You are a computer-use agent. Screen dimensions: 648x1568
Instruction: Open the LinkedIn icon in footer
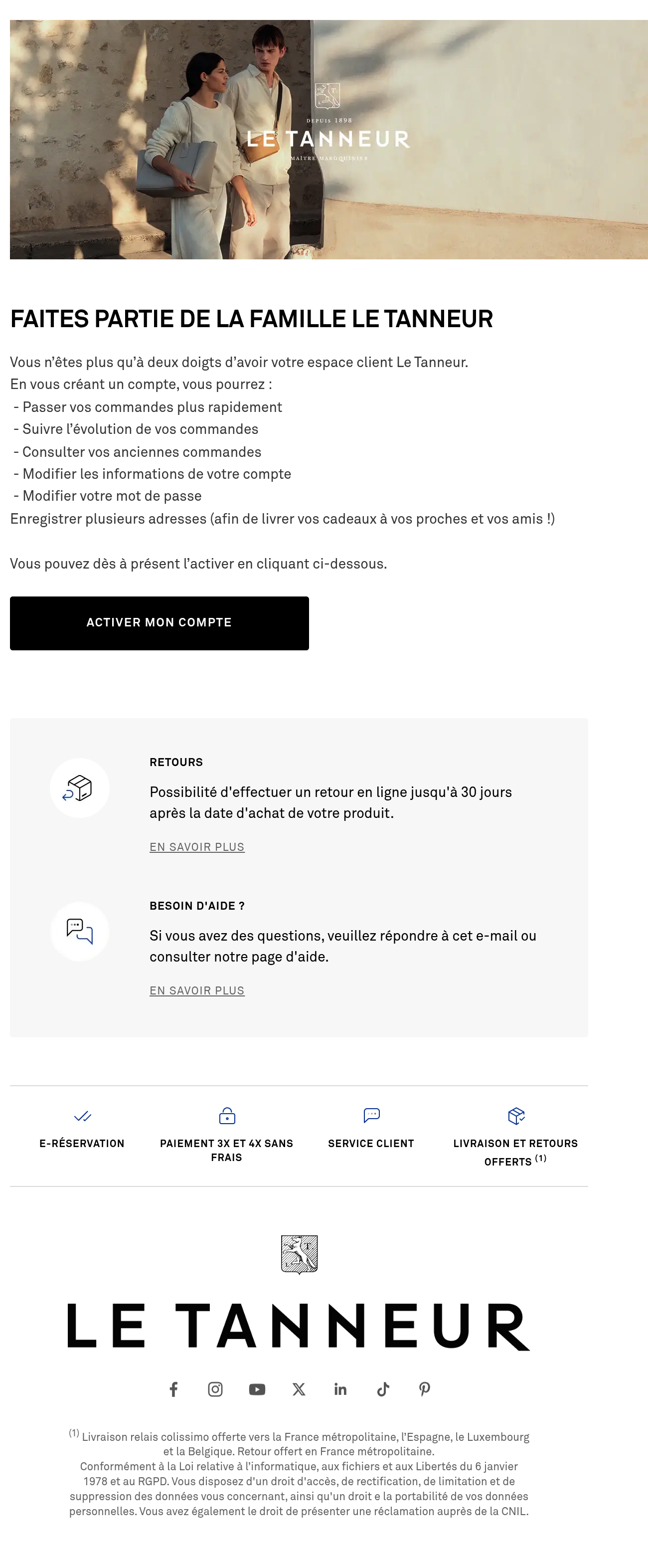click(341, 1389)
